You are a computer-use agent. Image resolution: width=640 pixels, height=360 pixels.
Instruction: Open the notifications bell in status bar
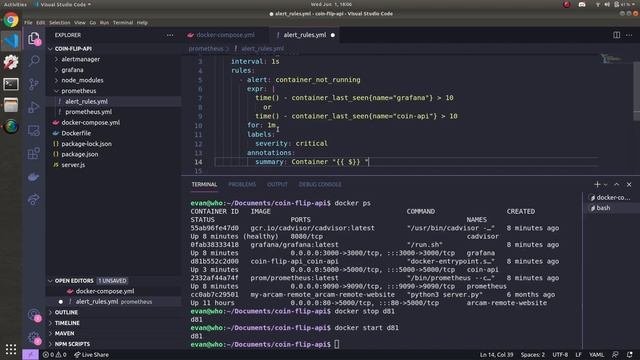pos(629,355)
